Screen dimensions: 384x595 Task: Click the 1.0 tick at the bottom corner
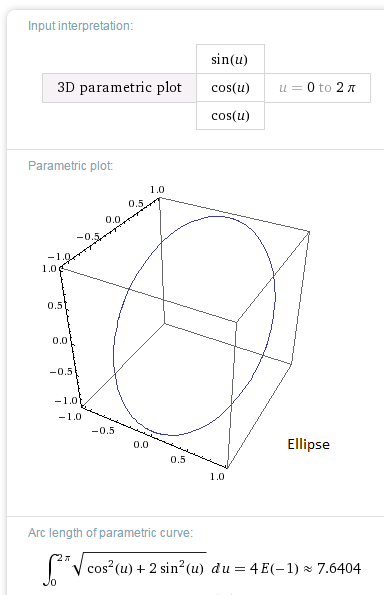click(217, 477)
